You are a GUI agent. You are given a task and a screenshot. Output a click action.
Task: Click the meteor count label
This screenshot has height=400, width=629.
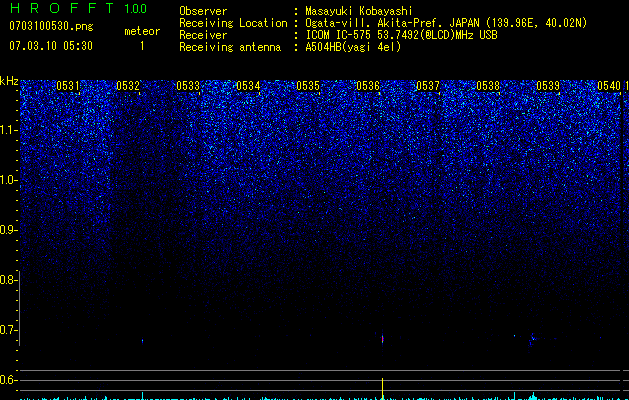click(x=142, y=31)
